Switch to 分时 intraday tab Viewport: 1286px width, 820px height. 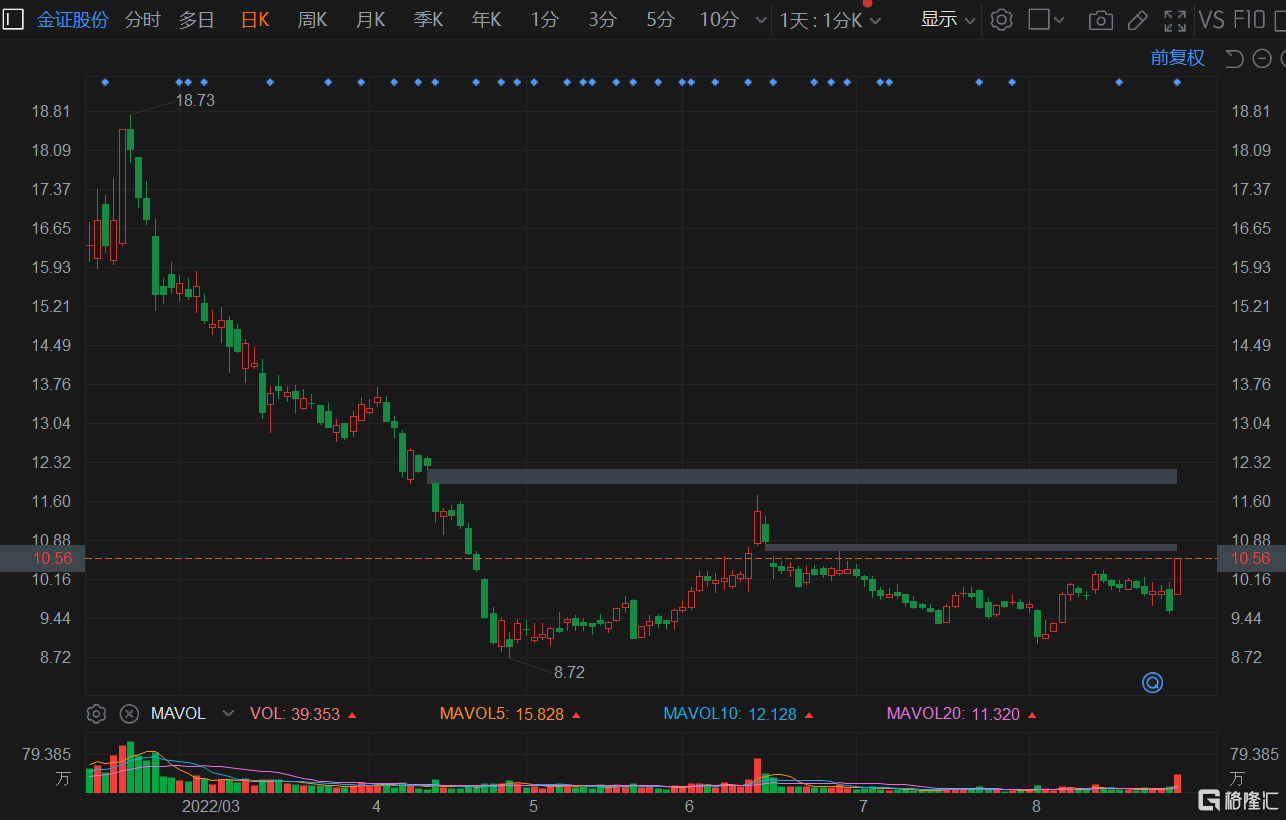(x=142, y=19)
